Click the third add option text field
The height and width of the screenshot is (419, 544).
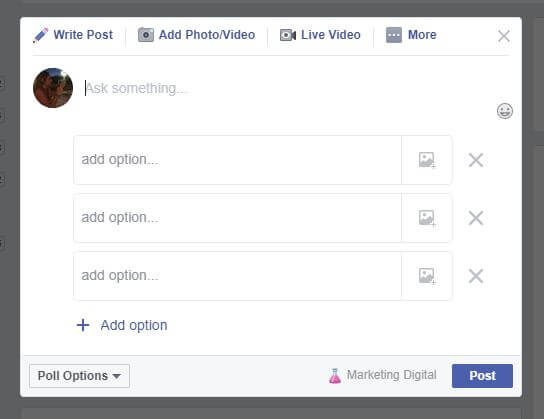(238, 276)
